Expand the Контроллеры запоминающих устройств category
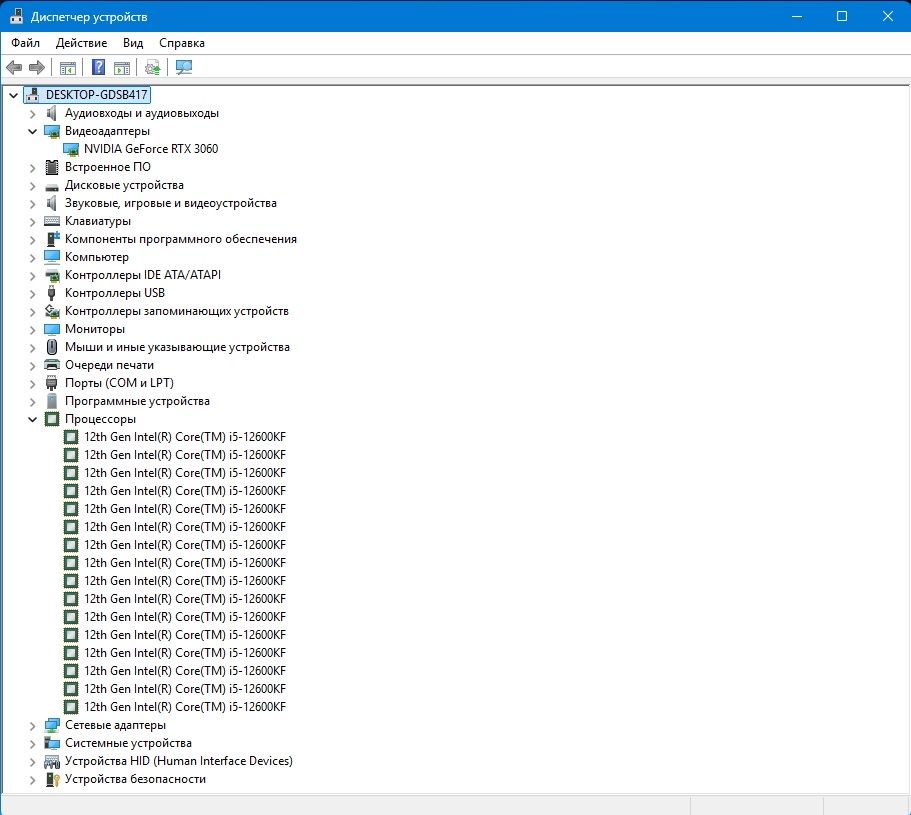Image resolution: width=911 pixels, height=815 pixels. [33, 311]
